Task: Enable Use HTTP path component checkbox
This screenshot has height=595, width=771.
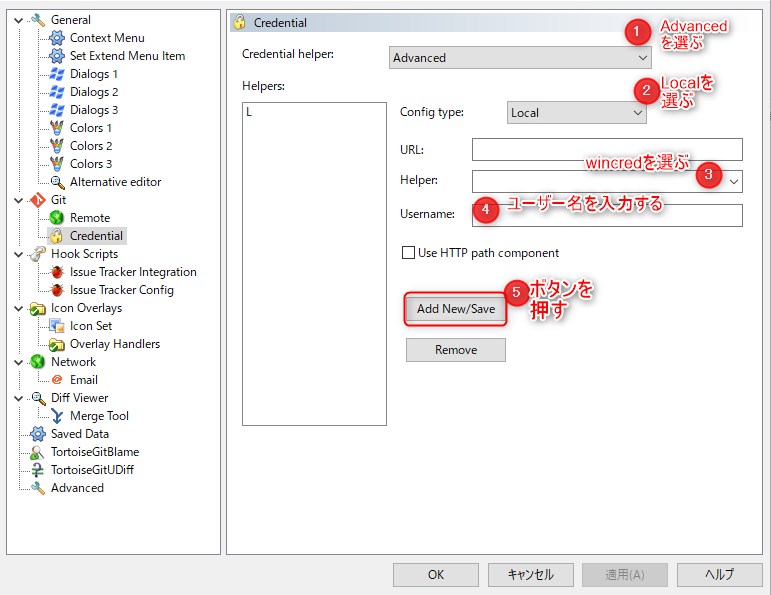Action: coord(408,253)
